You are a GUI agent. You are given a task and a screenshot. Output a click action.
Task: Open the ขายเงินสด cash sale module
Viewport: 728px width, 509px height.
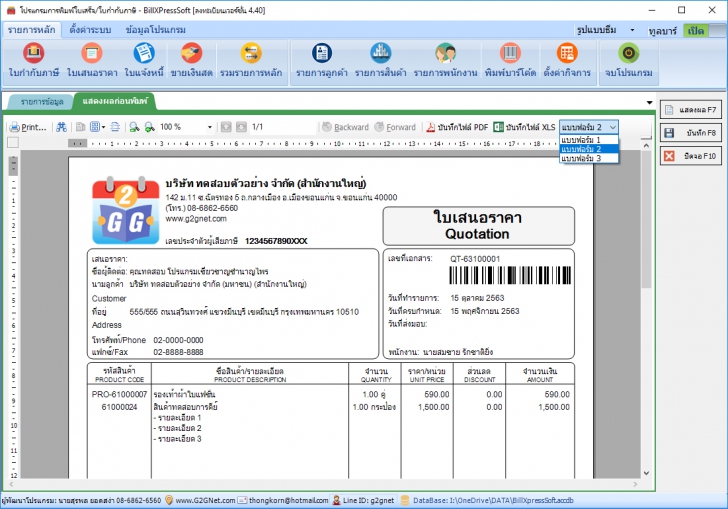pyautogui.click(x=191, y=60)
